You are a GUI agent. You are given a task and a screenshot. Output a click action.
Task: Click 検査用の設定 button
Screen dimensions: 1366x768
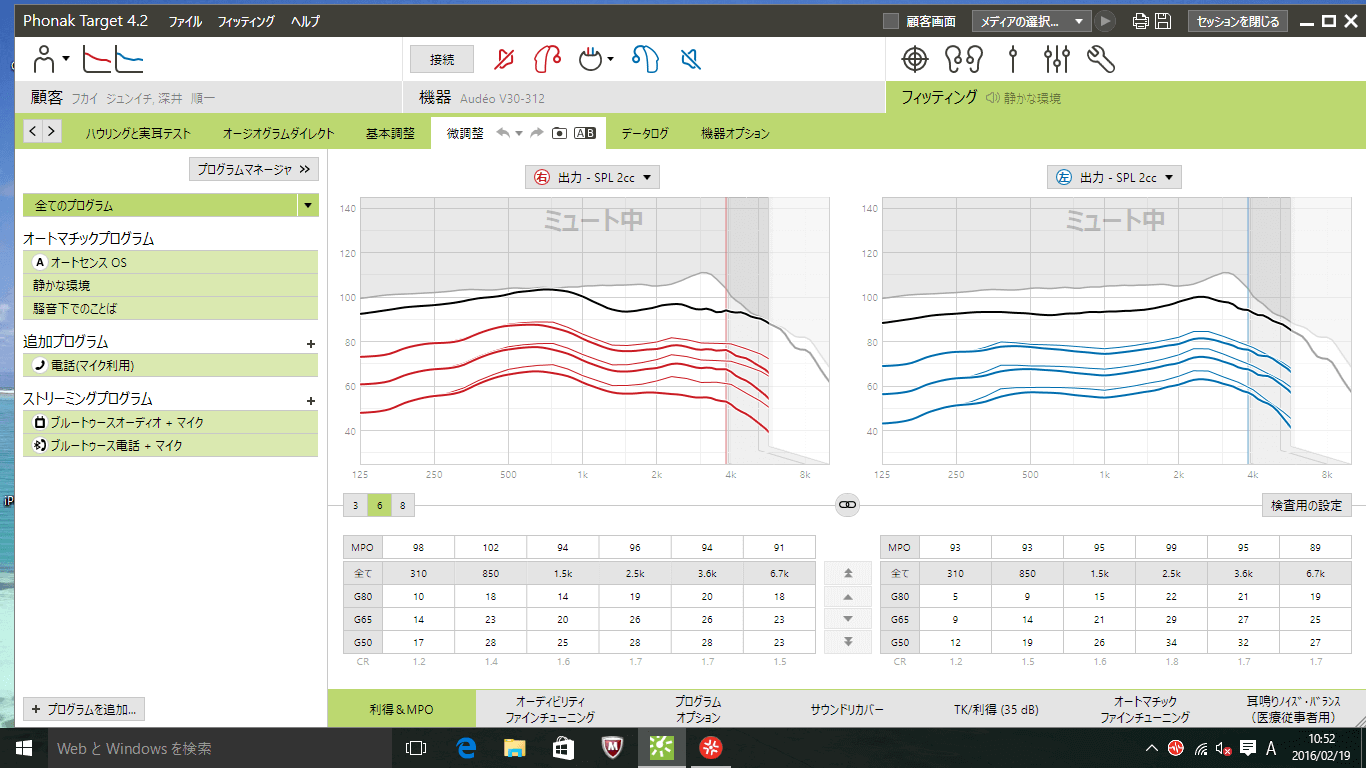pos(1307,506)
